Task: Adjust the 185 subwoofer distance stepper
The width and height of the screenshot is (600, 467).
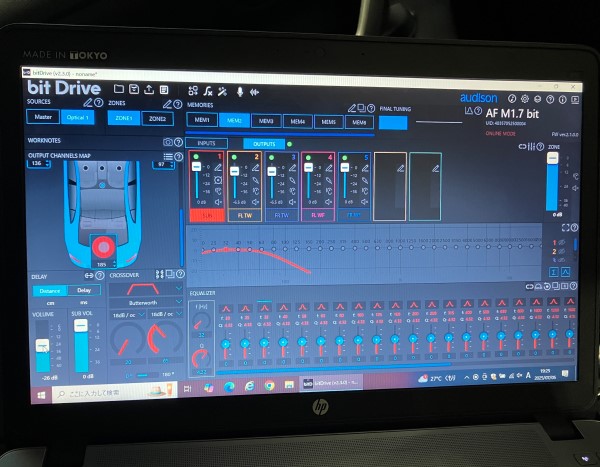Action: point(114,264)
